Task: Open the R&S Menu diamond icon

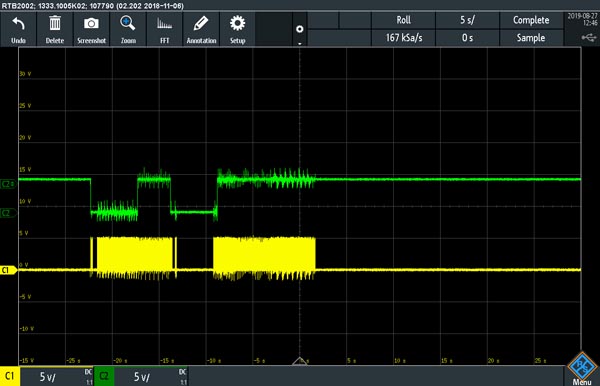Action: coord(582,367)
